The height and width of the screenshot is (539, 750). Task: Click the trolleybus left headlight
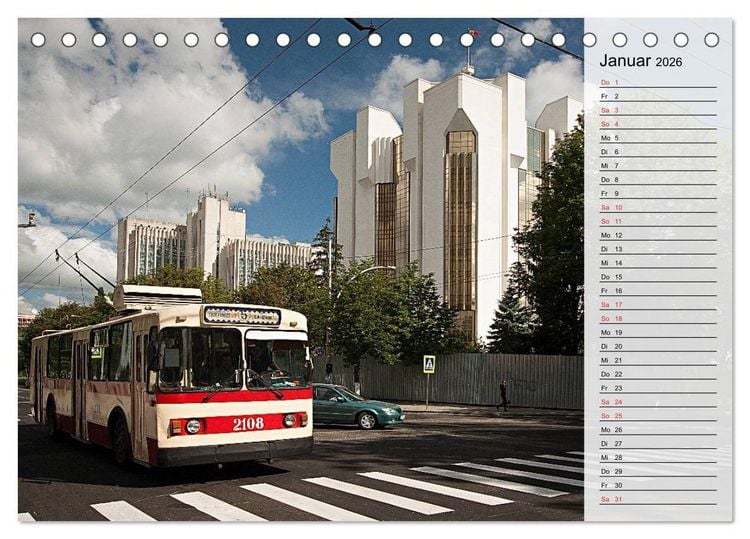(193, 426)
